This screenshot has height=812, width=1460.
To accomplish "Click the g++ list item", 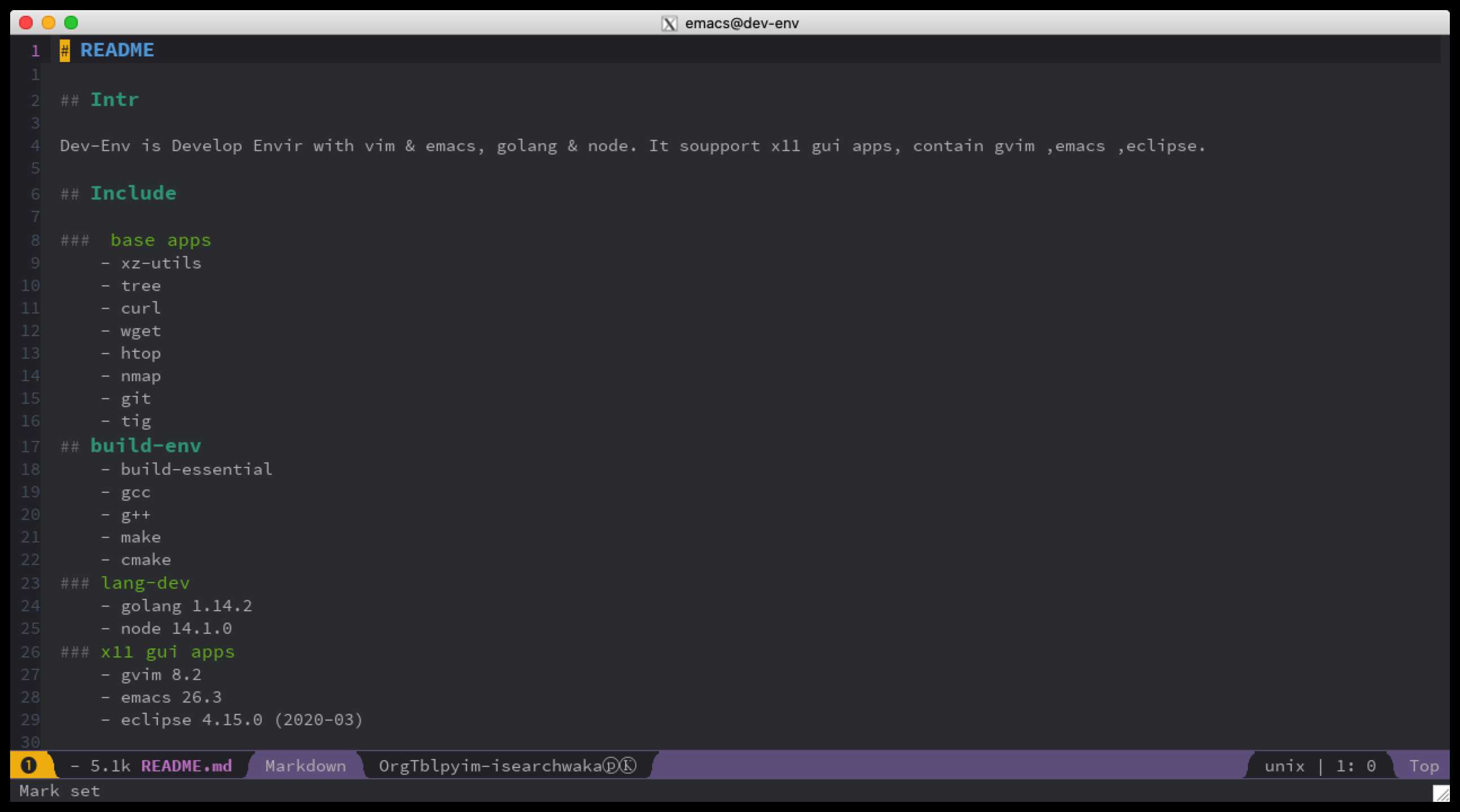I will point(135,515).
